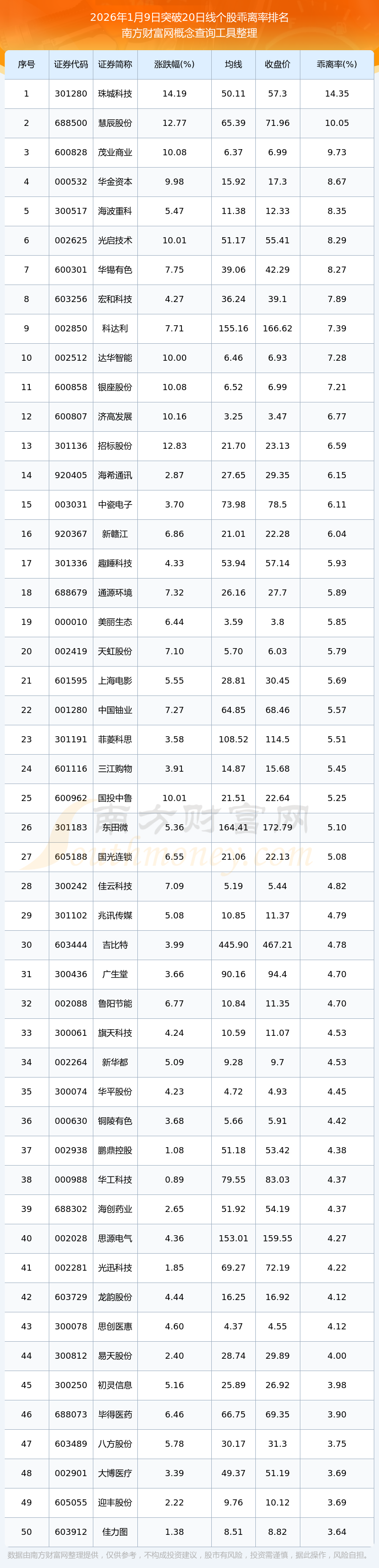Viewport: 379px width, 1568px height.
Task: Select stock name 思源电气
Action: coord(115,1238)
